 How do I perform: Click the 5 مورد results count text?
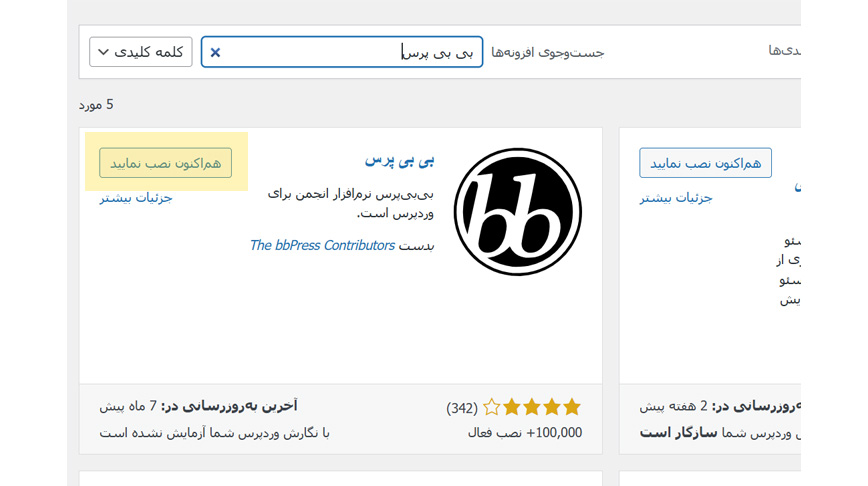[x=96, y=105]
